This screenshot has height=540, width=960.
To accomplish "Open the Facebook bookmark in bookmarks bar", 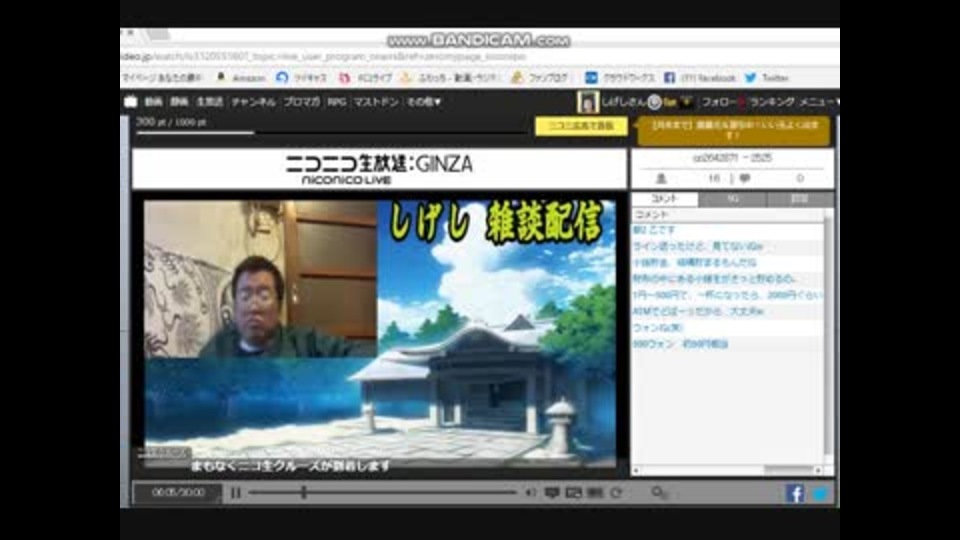I will 700,78.
